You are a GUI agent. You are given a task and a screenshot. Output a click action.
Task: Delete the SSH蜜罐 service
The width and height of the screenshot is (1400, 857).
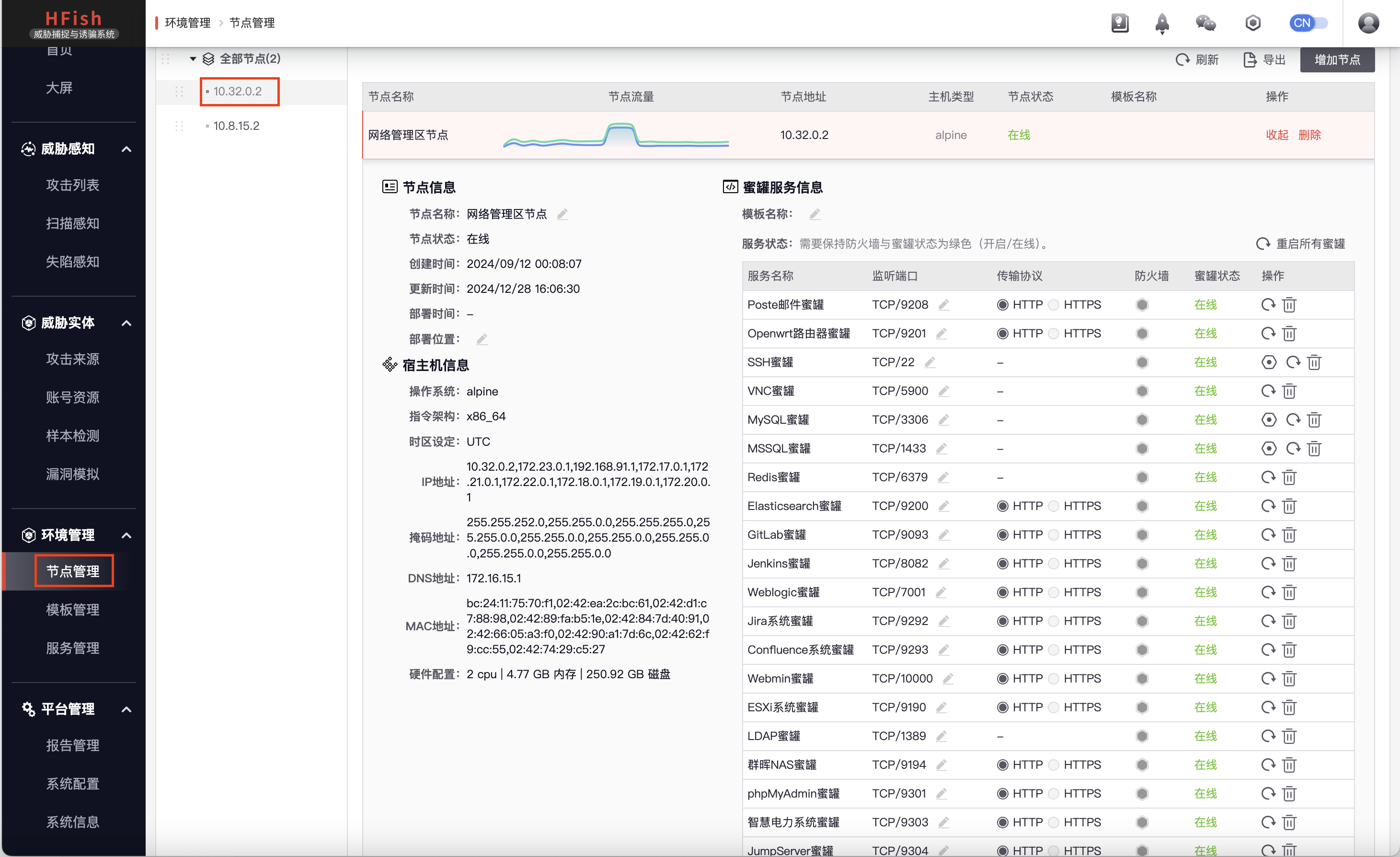coord(1314,362)
